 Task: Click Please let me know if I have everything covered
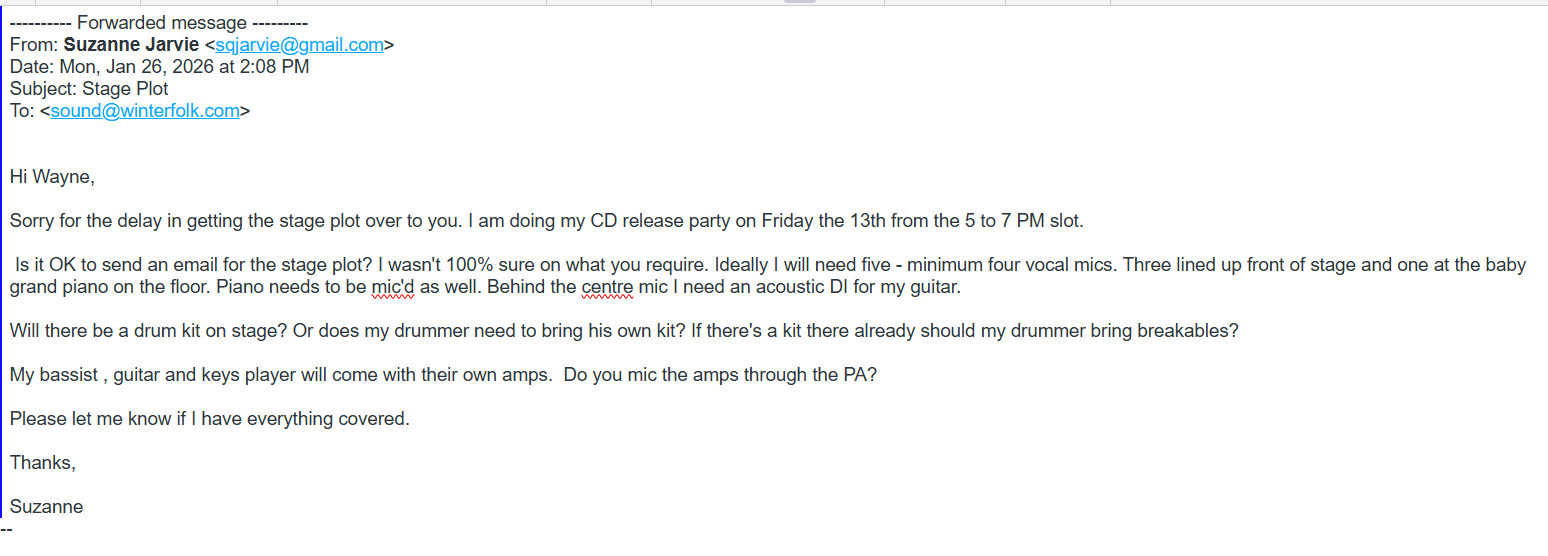pyautogui.click(x=210, y=419)
